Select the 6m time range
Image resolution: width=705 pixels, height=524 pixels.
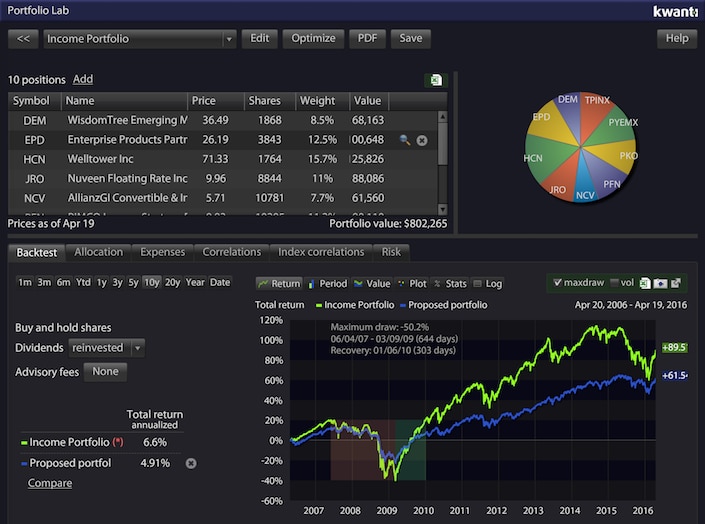click(x=63, y=282)
